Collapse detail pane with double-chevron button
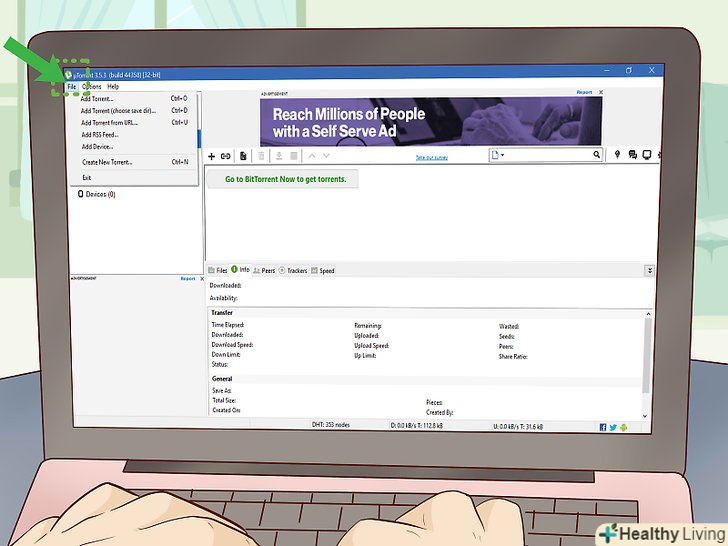This screenshot has height=546, width=728. (650, 270)
